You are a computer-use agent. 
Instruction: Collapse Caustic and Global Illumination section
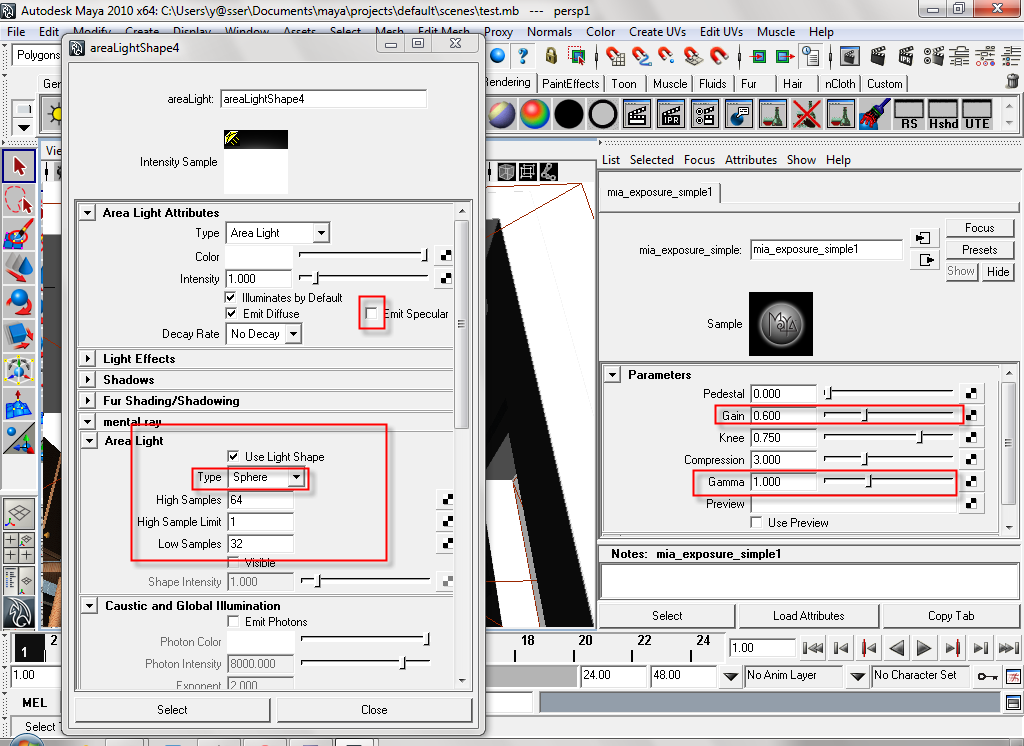(x=89, y=606)
